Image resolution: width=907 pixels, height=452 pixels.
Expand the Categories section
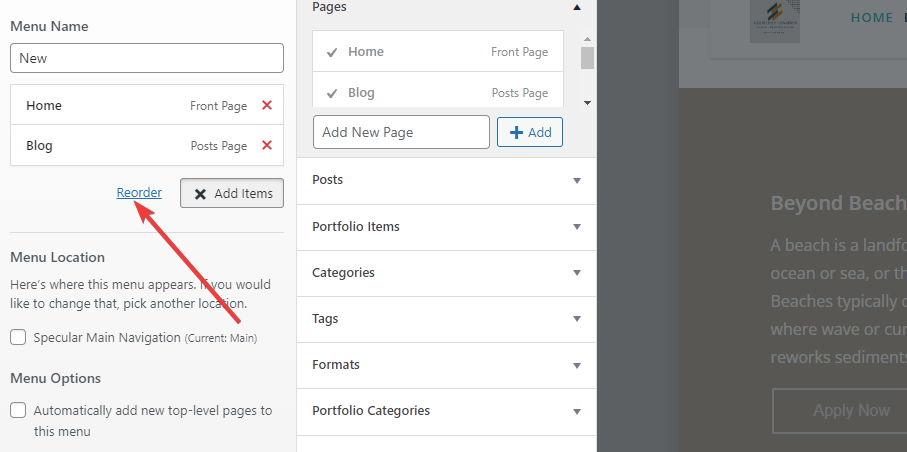pyautogui.click(x=446, y=273)
